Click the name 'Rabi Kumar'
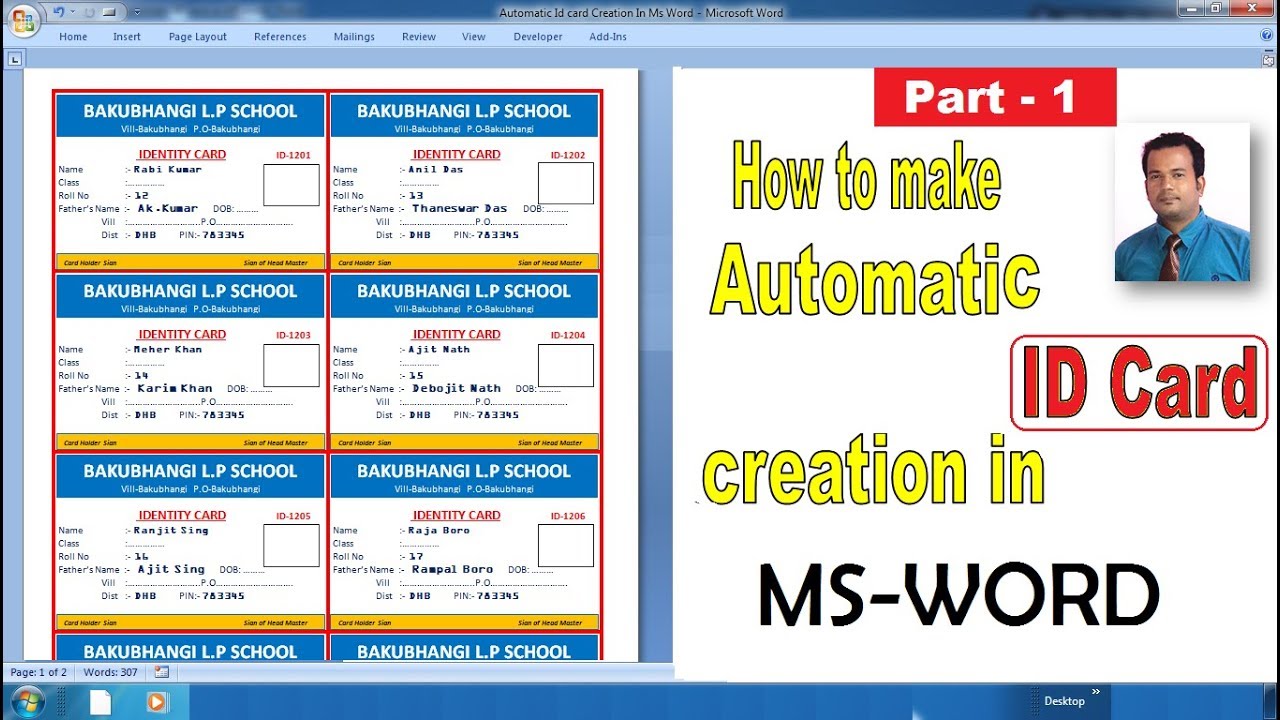The height and width of the screenshot is (720, 1280). pyautogui.click(x=168, y=169)
